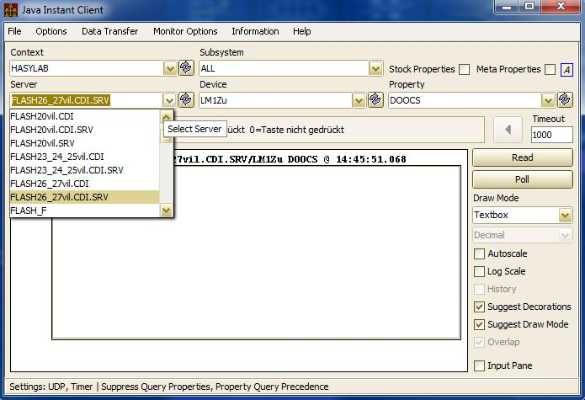The image size is (585, 400).
Task: Check the Autoscale option
Action: pyautogui.click(x=479, y=254)
